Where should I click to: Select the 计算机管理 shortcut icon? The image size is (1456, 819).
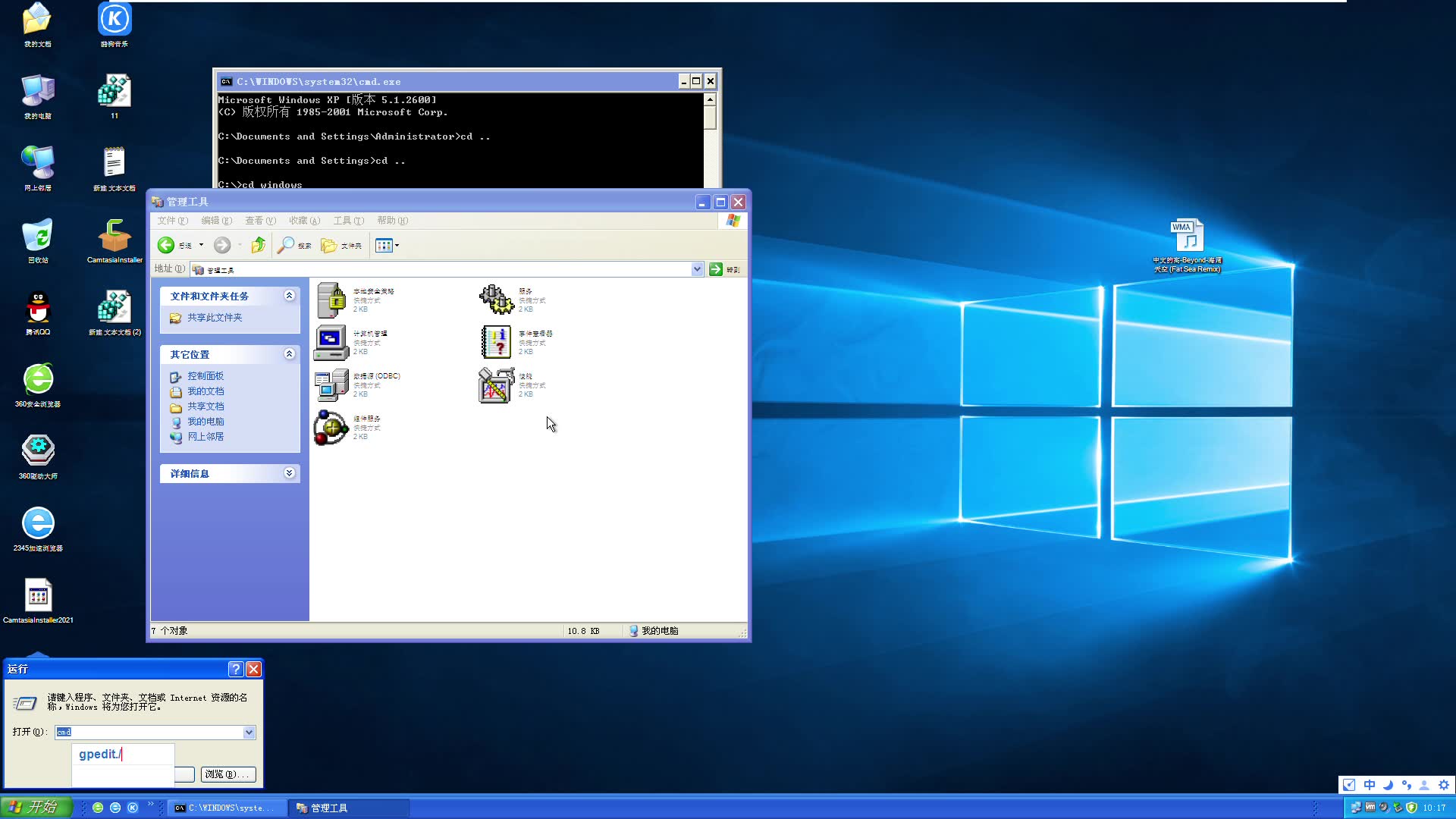[331, 342]
